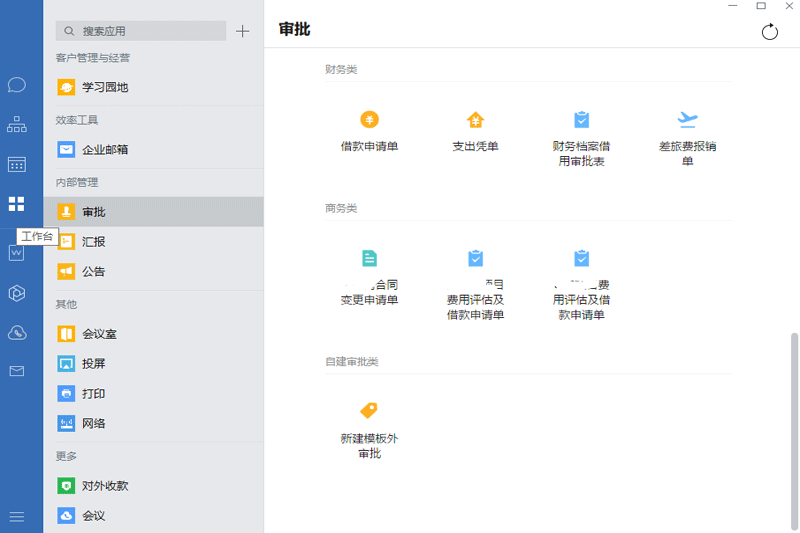Open the 差旅费报销单 airplane icon

point(687,121)
